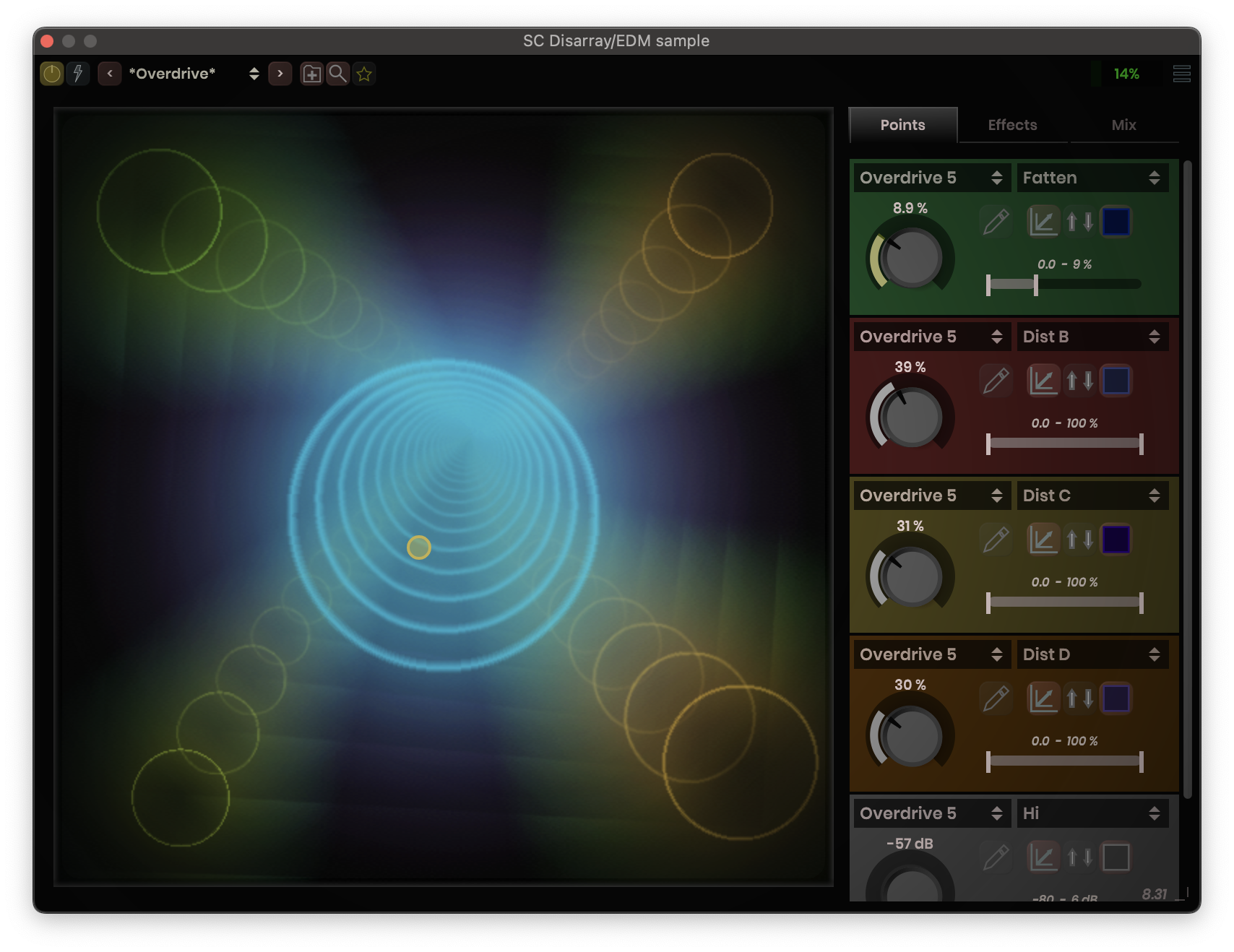1234x952 pixels.
Task: Click the Dist C 31 % knob
Action: click(x=911, y=576)
